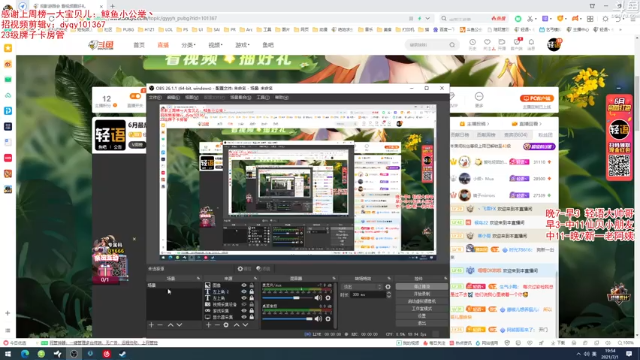Click the orange PC客户端 button
Screen dimensions: 640x360
point(537,98)
